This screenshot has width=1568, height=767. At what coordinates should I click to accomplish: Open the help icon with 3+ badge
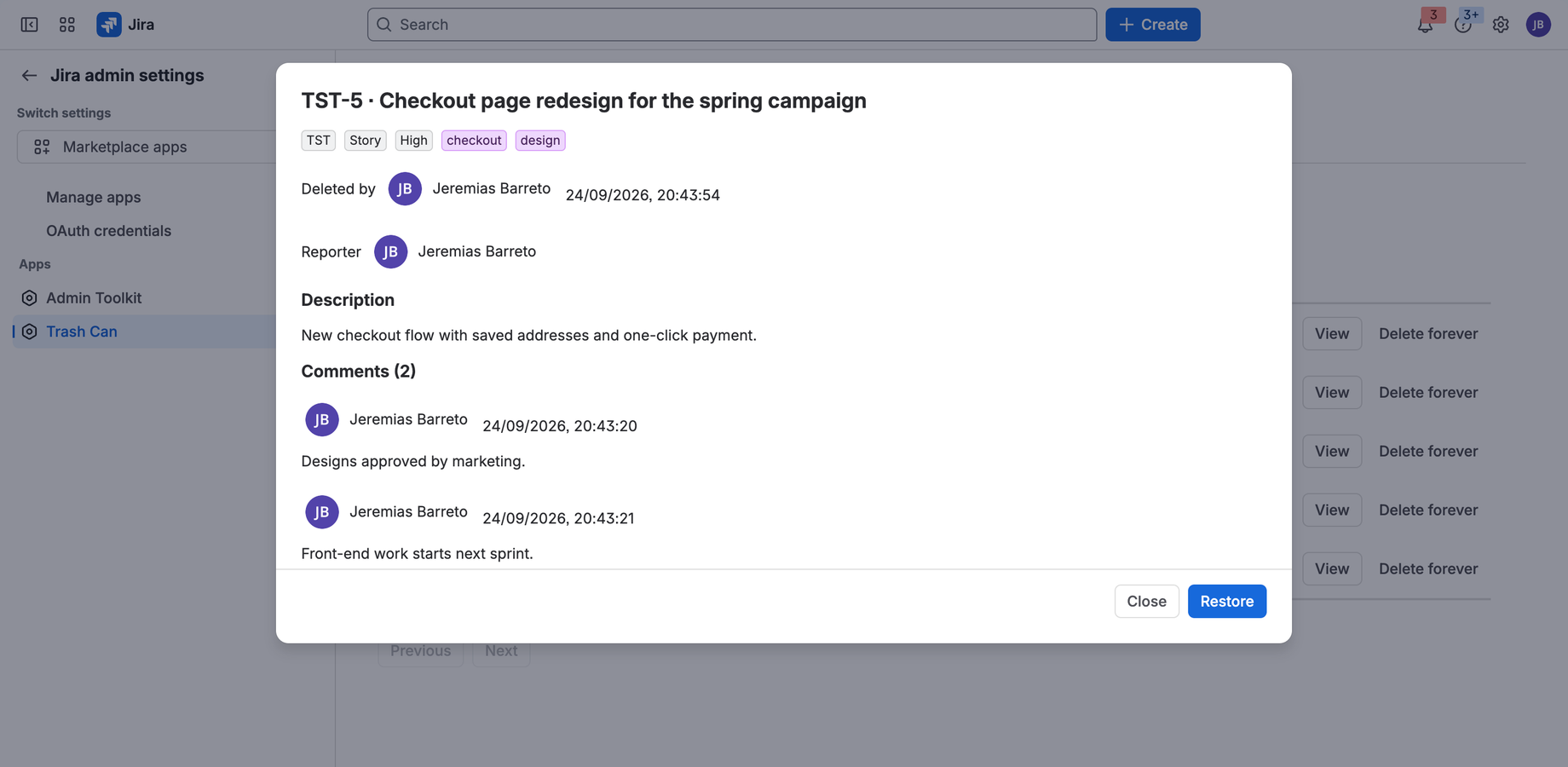point(1463,25)
